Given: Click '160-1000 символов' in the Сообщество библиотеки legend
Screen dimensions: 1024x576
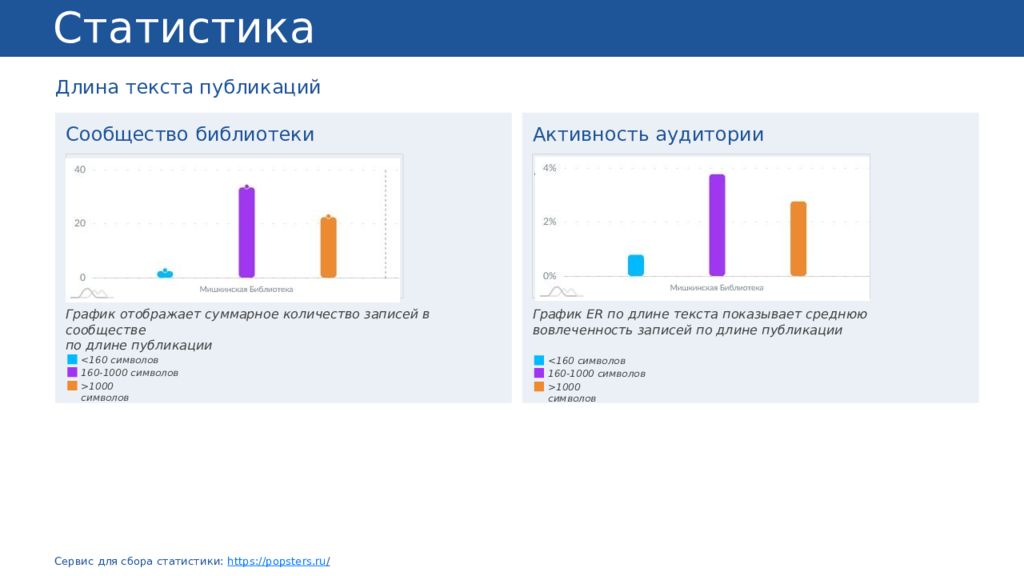Looking at the screenshot, I should click(x=129, y=373).
